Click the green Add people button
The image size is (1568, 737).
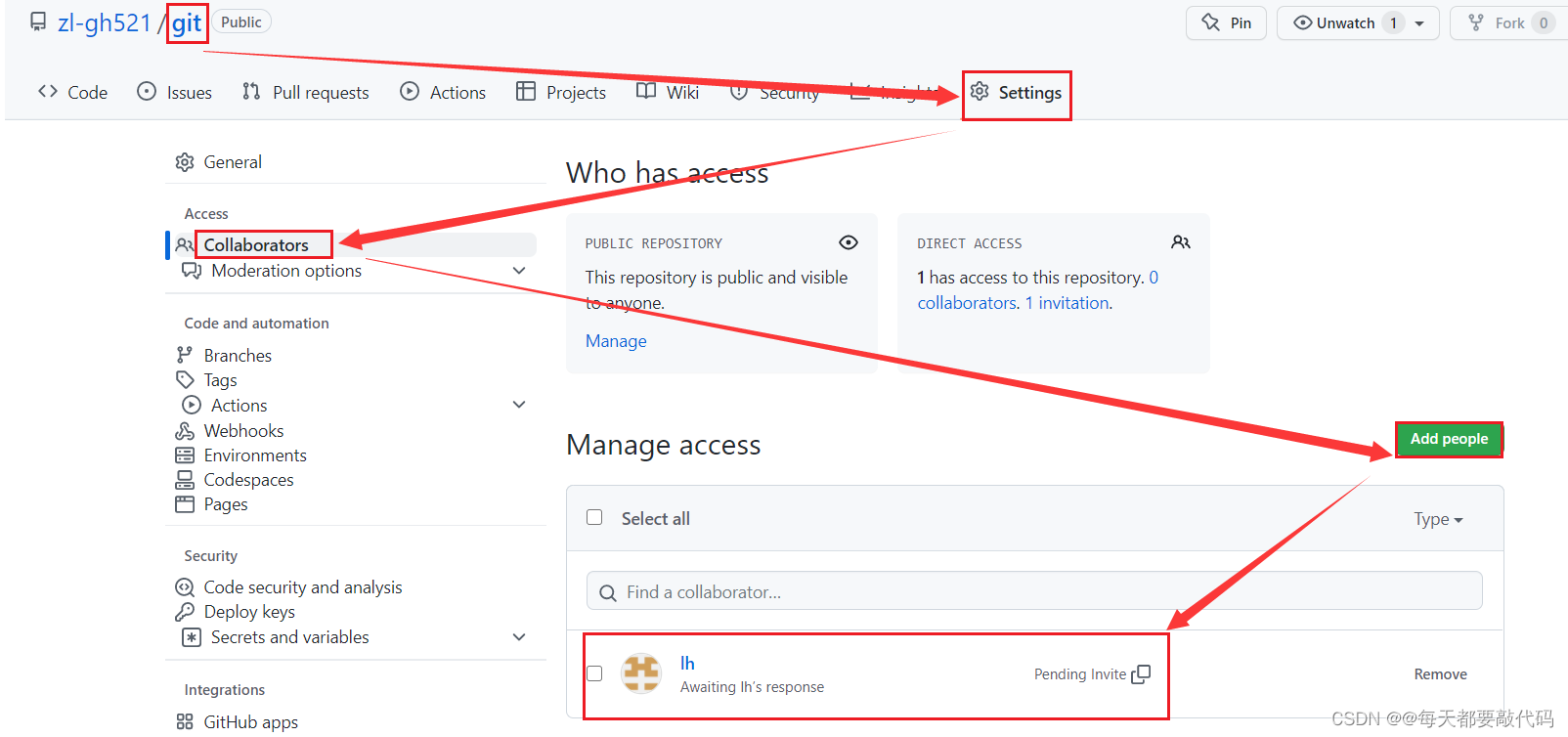click(1449, 439)
